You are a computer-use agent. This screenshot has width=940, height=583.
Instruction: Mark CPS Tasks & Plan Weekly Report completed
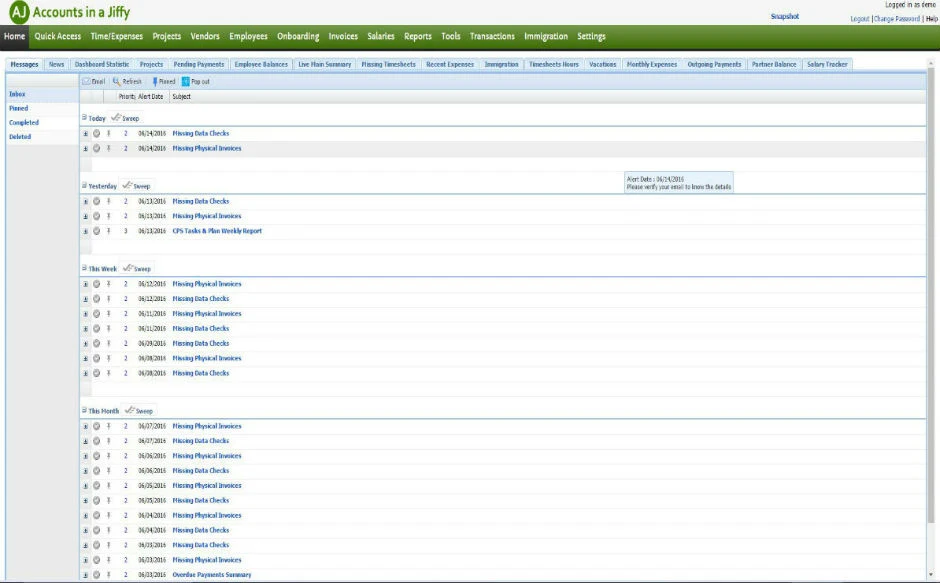click(97, 231)
